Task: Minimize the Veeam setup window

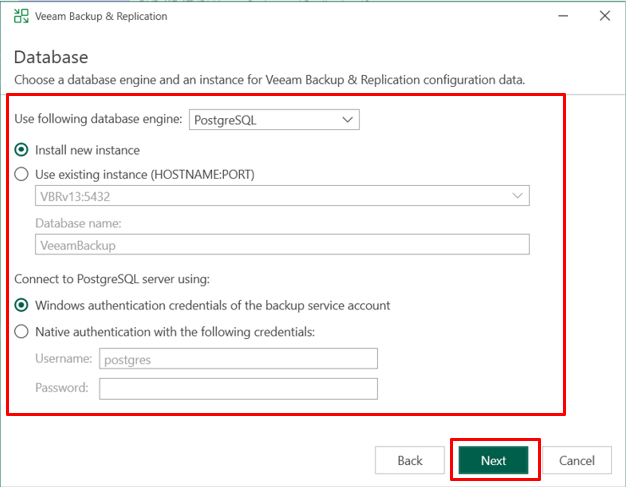Action: coord(563,16)
